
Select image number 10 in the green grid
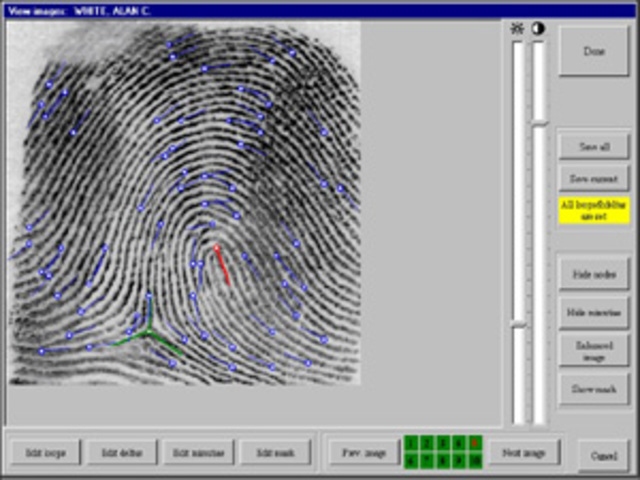click(475, 461)
